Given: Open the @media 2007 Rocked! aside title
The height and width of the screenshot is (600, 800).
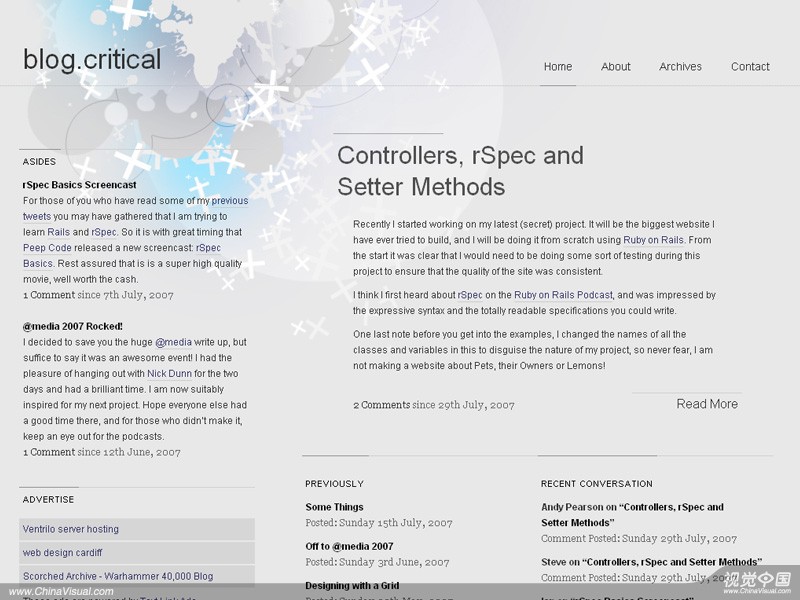Looking at the screenshot, I should [72, 326].
